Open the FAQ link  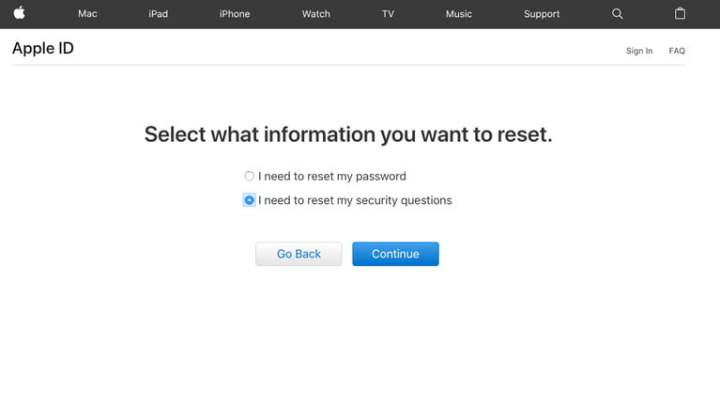[676, 51]
